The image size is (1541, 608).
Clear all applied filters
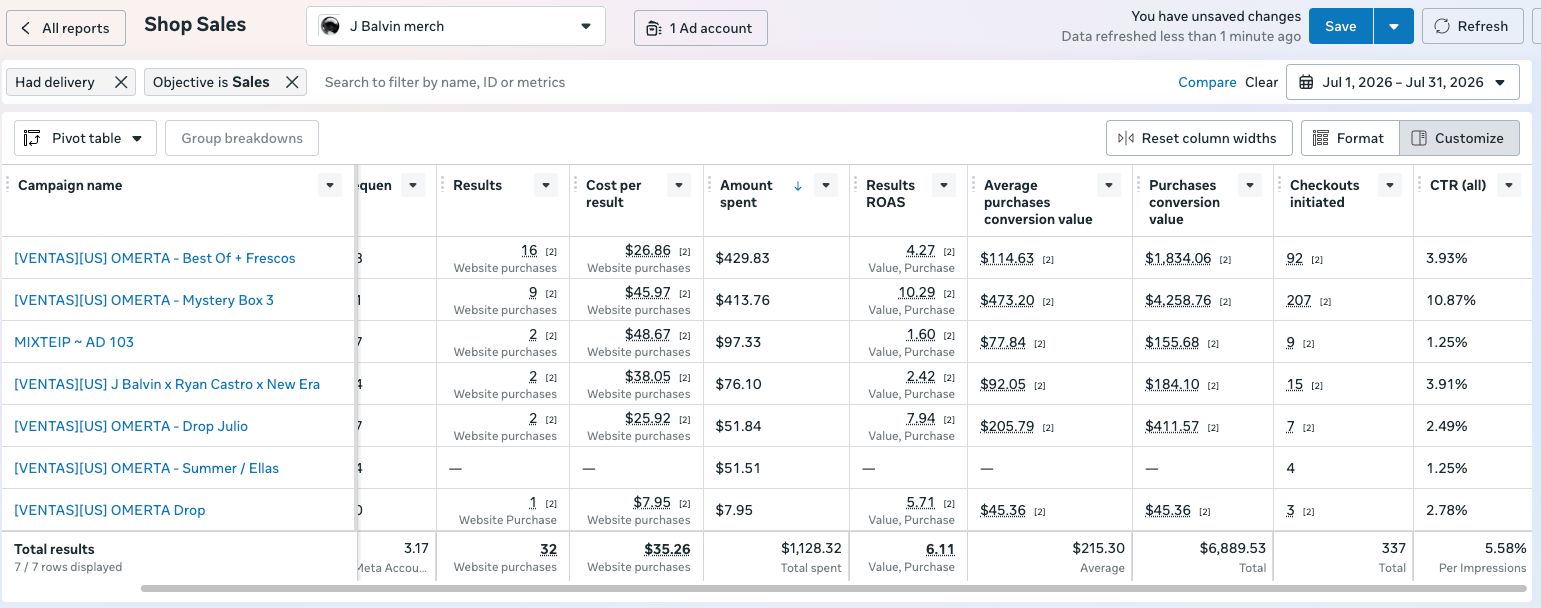click(1261, 82)
